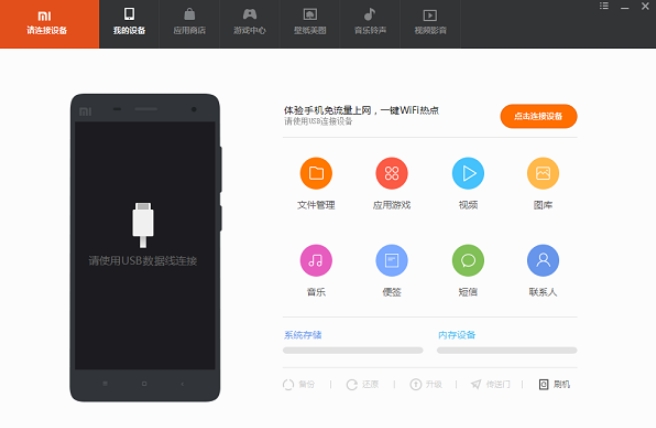The height and width of the screenshot is (428, 656).
Task: Open the 视频 video icon
Action: [x=468, y=173]
